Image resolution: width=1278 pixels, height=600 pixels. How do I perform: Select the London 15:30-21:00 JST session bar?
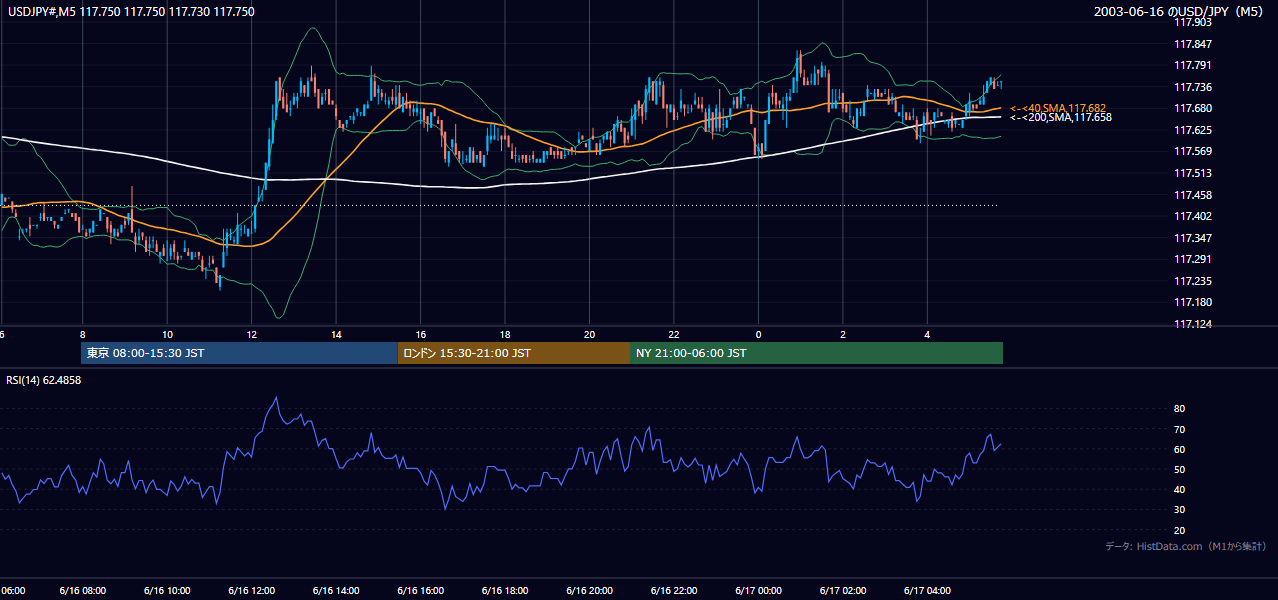tap(514, 353)
